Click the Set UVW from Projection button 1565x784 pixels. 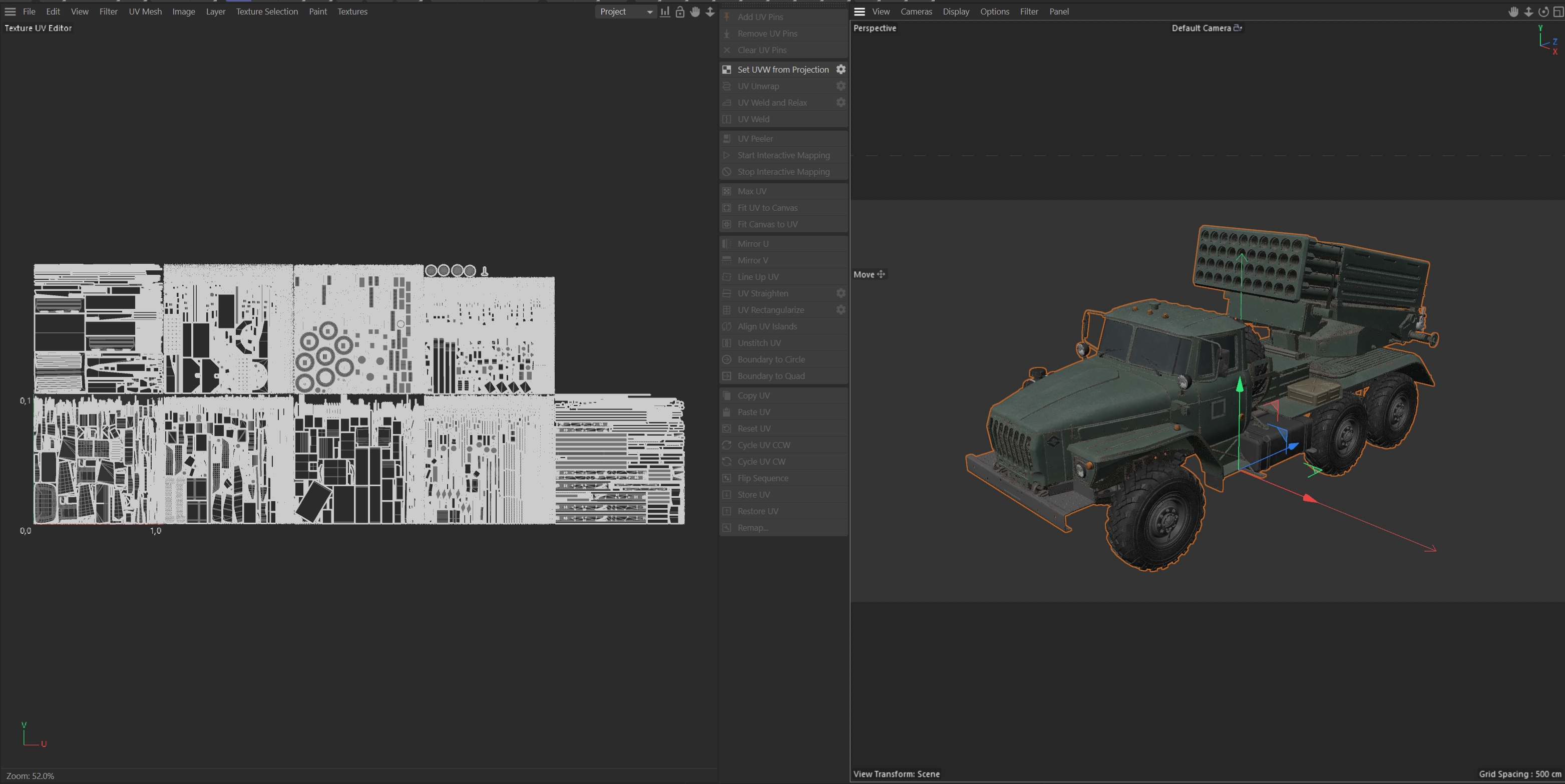click(782, 69)
